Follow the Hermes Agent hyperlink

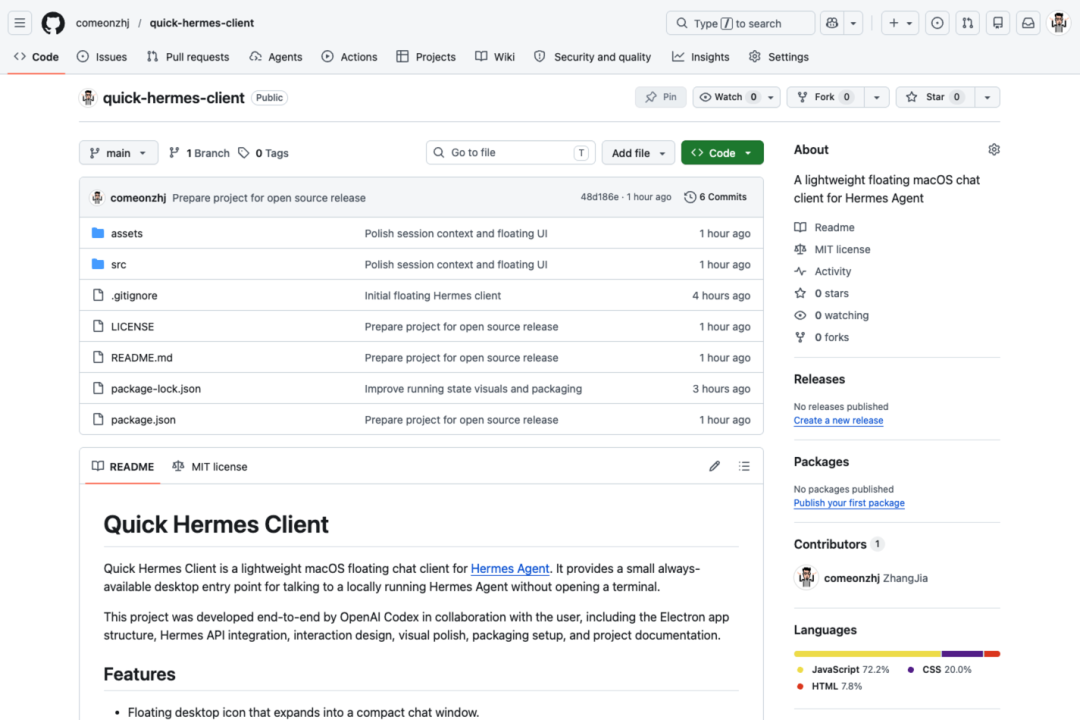pos(510,568)
